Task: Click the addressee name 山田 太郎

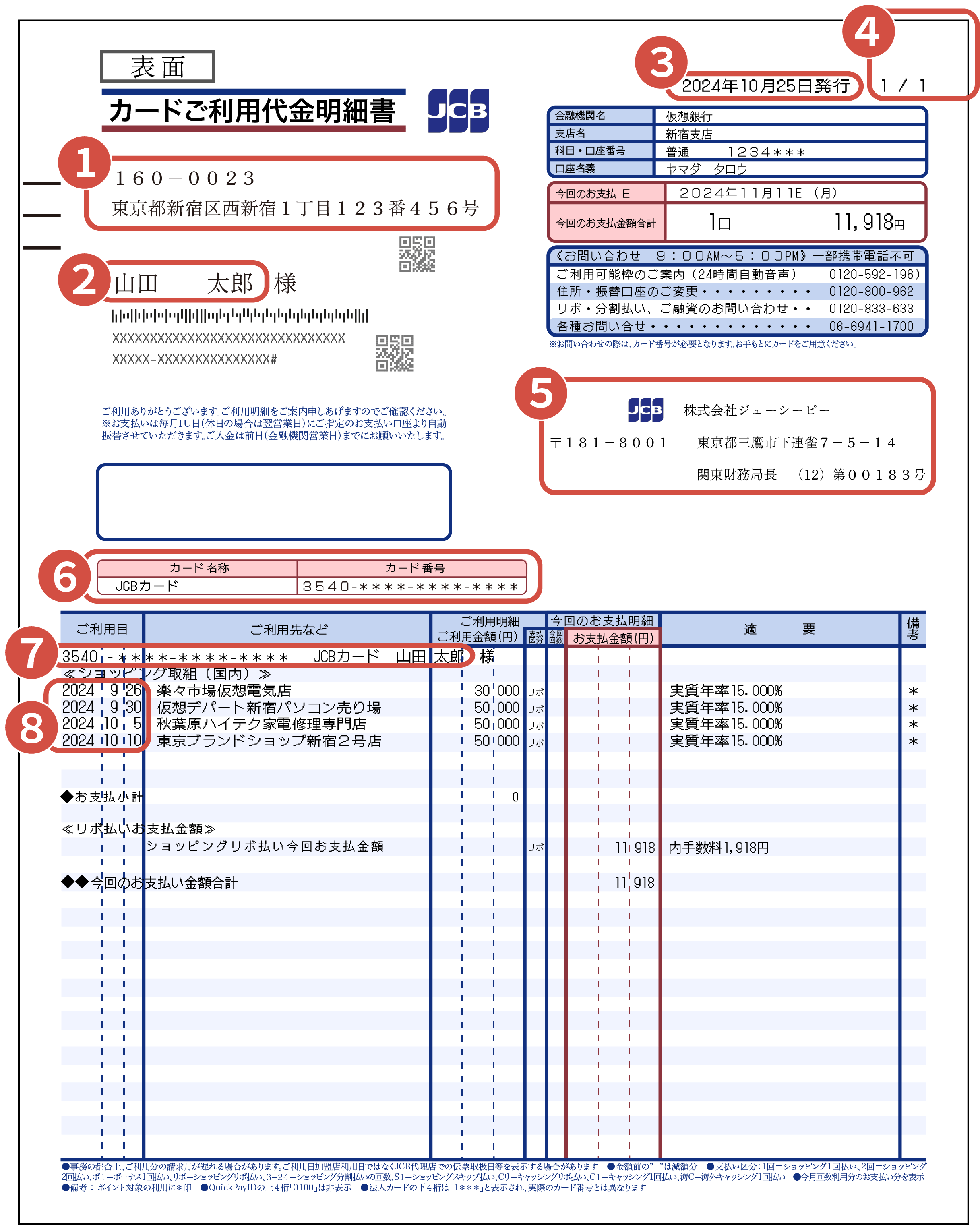Action: click(x=184, y=283)
